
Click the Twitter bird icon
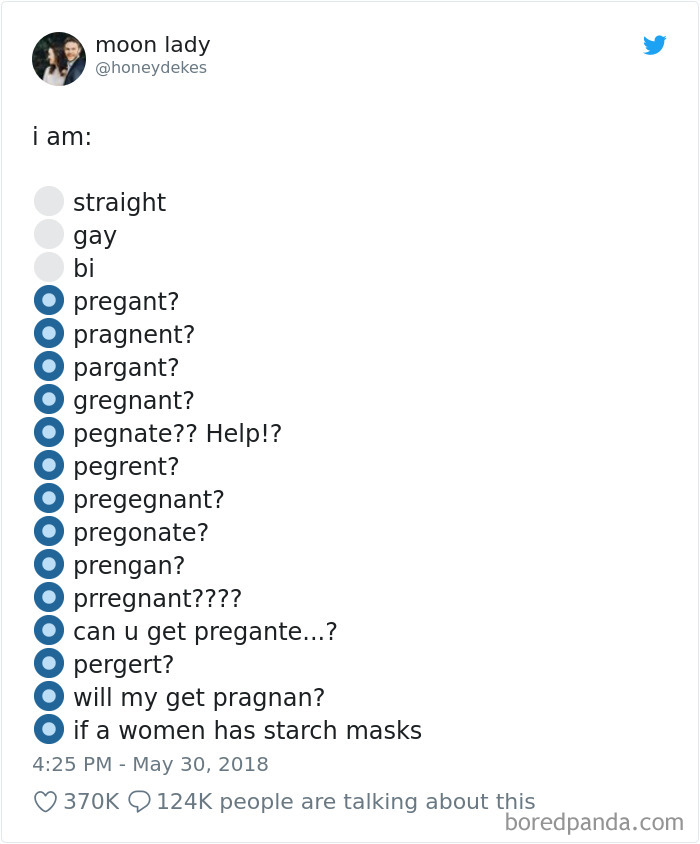pyautogui.click(x=655, y=45)
